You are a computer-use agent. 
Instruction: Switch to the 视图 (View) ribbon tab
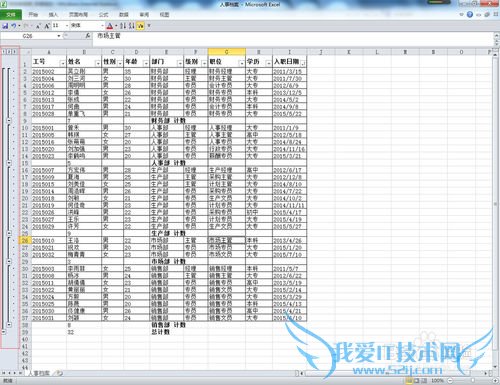pyautogui.click(x=164, y=15)
